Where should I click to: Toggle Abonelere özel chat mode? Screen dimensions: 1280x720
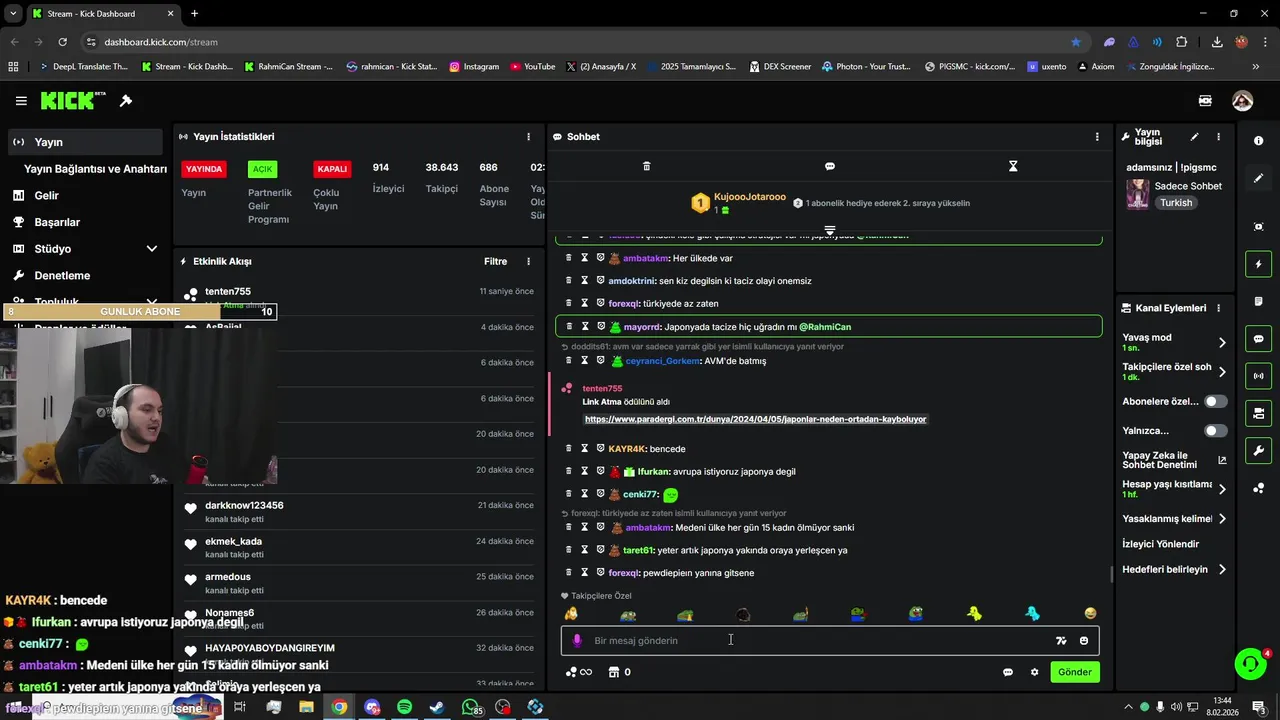(x=1216, y=401)
